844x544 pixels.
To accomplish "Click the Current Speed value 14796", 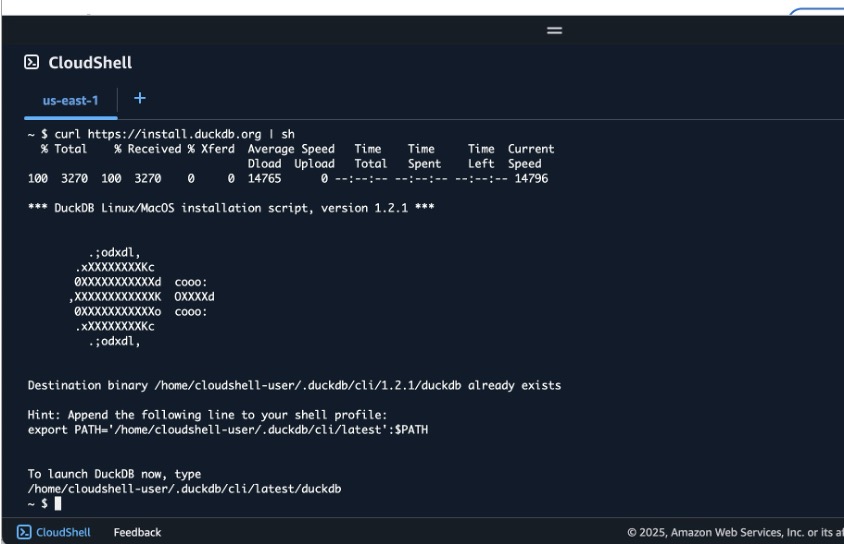I will point(531,179).
